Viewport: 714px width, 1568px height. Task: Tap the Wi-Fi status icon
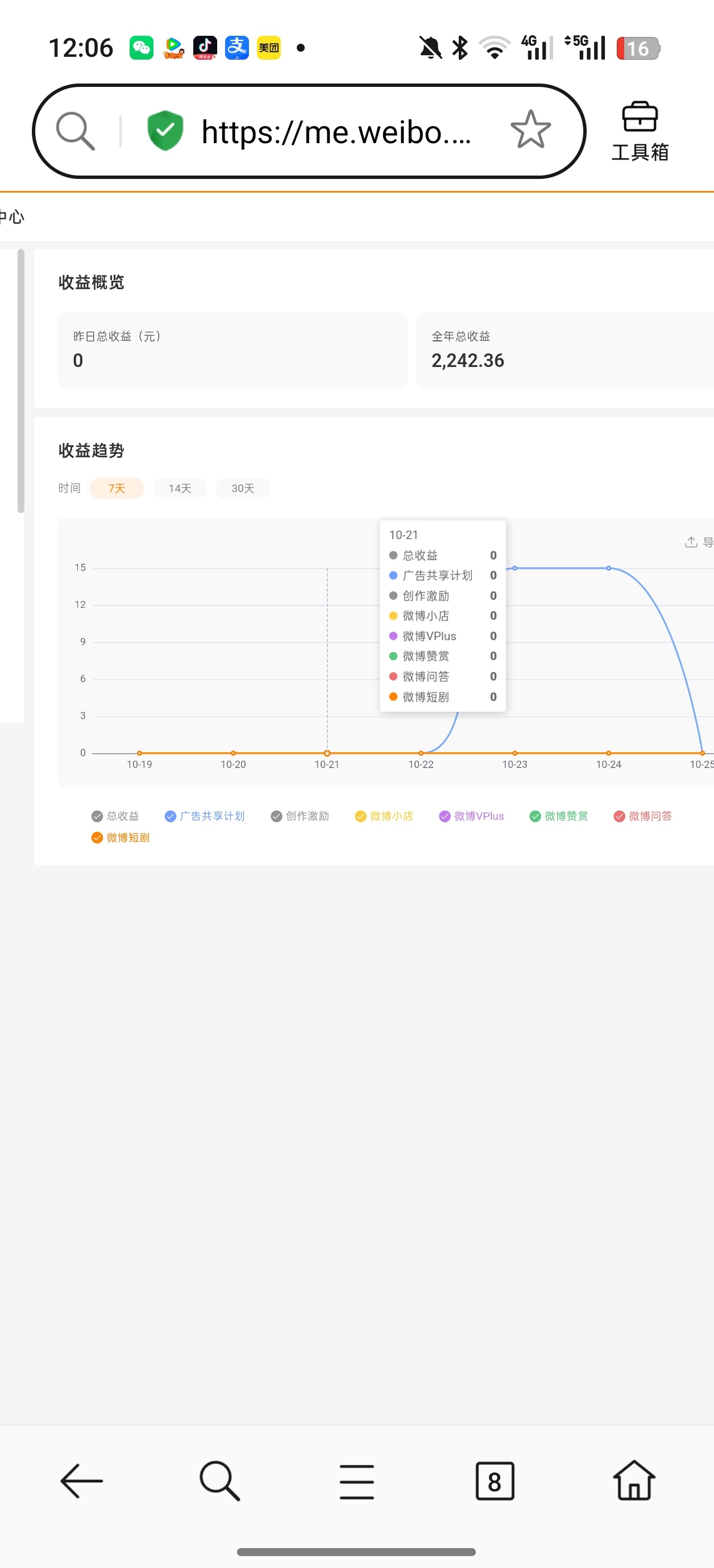pos(495,48)
